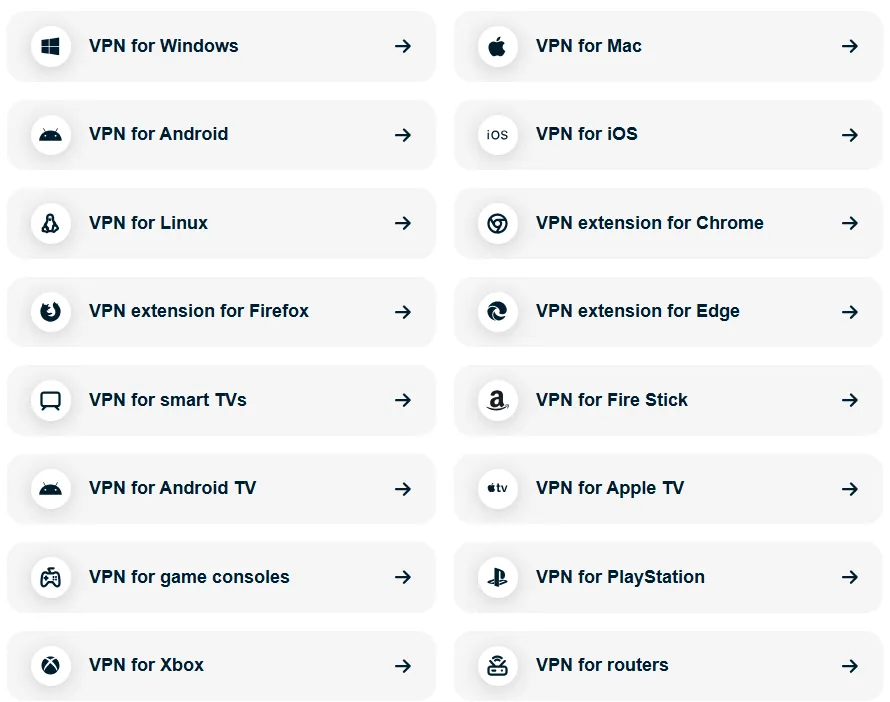890x702 pixels.
Task: Click the arrow next to VPN for Linux
Action: point(403,223)
